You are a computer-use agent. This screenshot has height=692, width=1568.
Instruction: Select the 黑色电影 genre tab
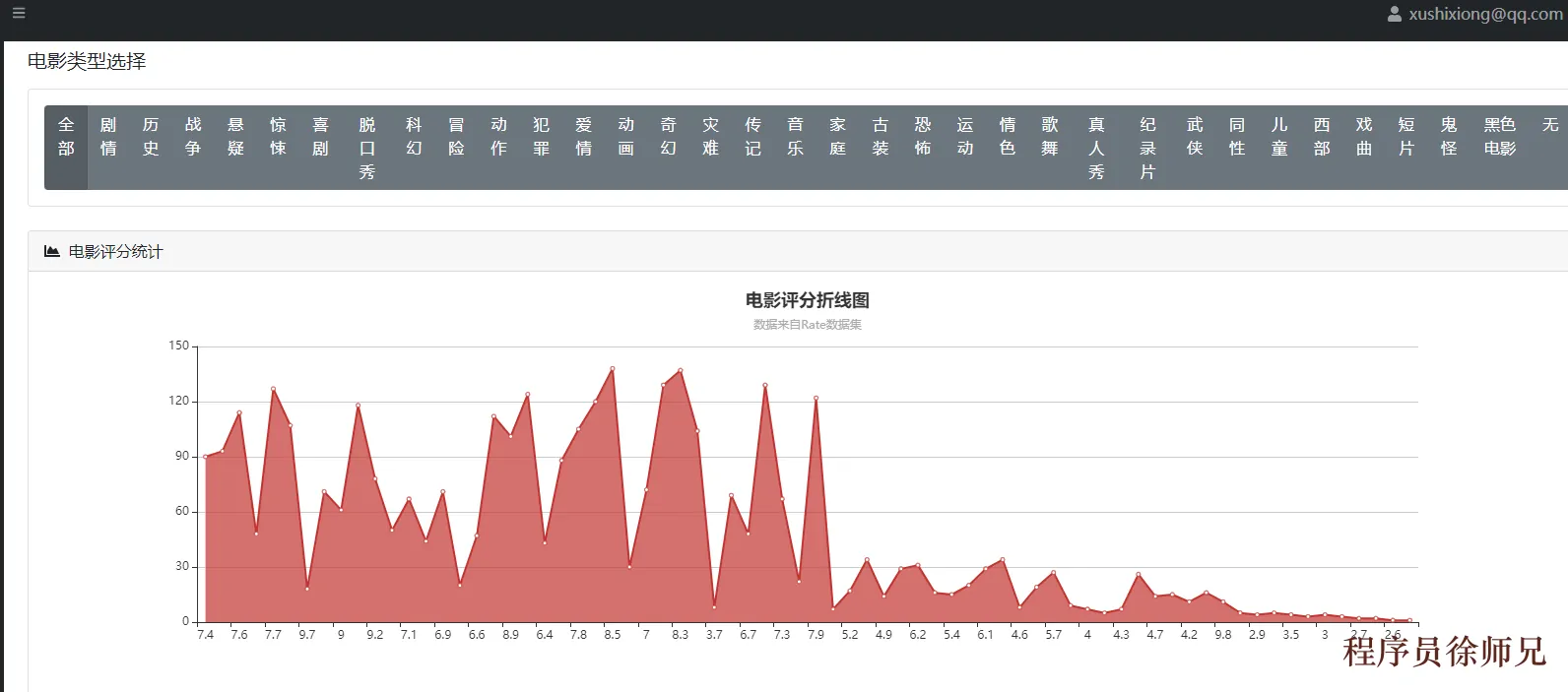(x=1499, y=148)
